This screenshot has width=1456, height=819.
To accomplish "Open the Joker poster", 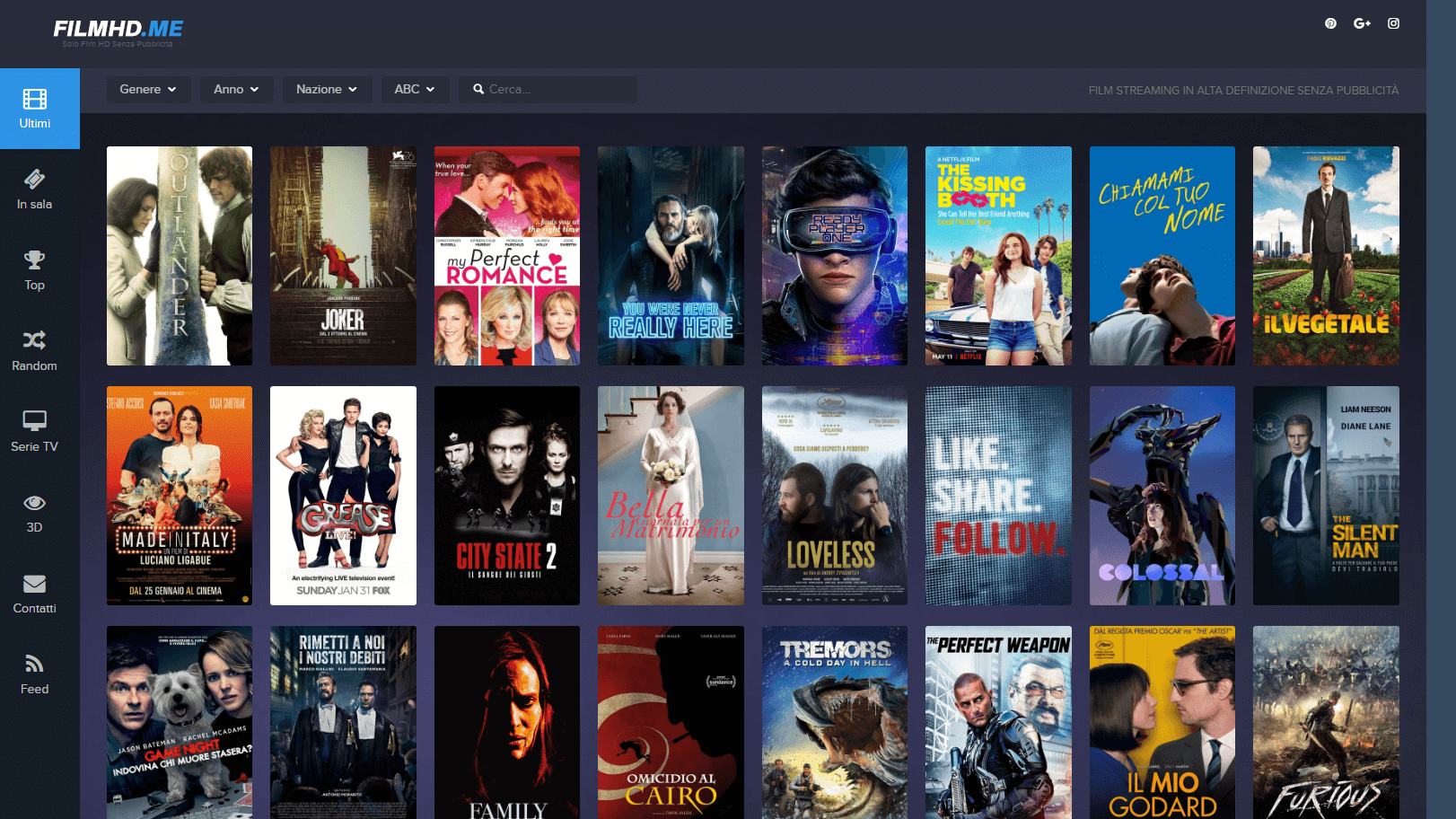I will pyautogui.click(x=343, y=256).
